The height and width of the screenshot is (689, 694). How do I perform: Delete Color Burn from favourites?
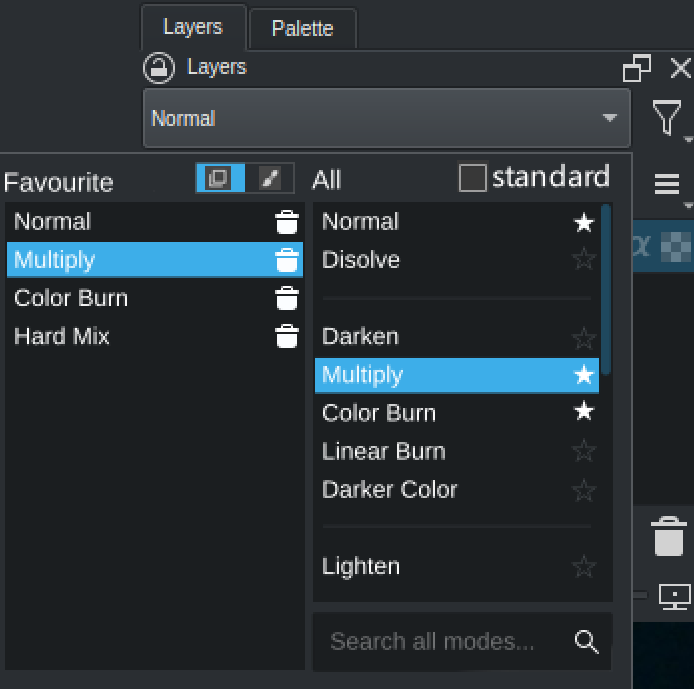coord(287,298)
